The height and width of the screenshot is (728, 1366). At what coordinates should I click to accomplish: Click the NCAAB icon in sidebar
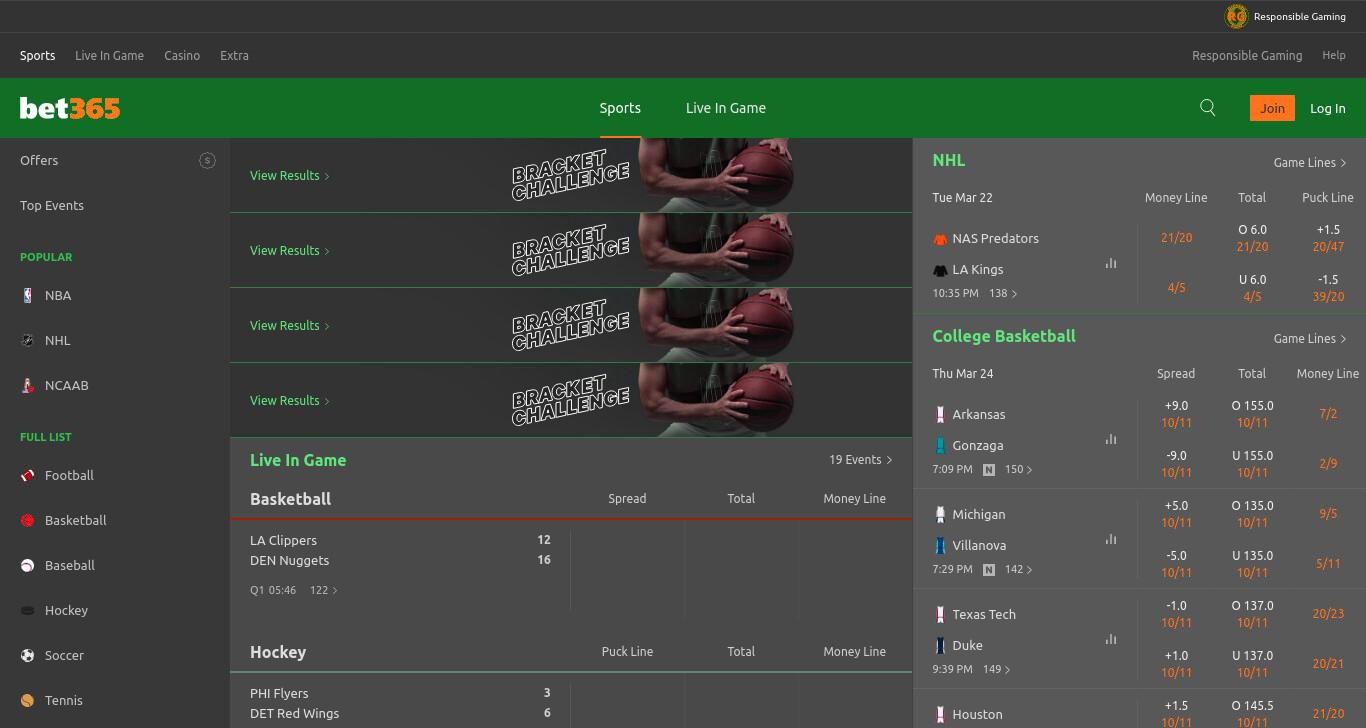pyautogui.click(x=28, y=385)
